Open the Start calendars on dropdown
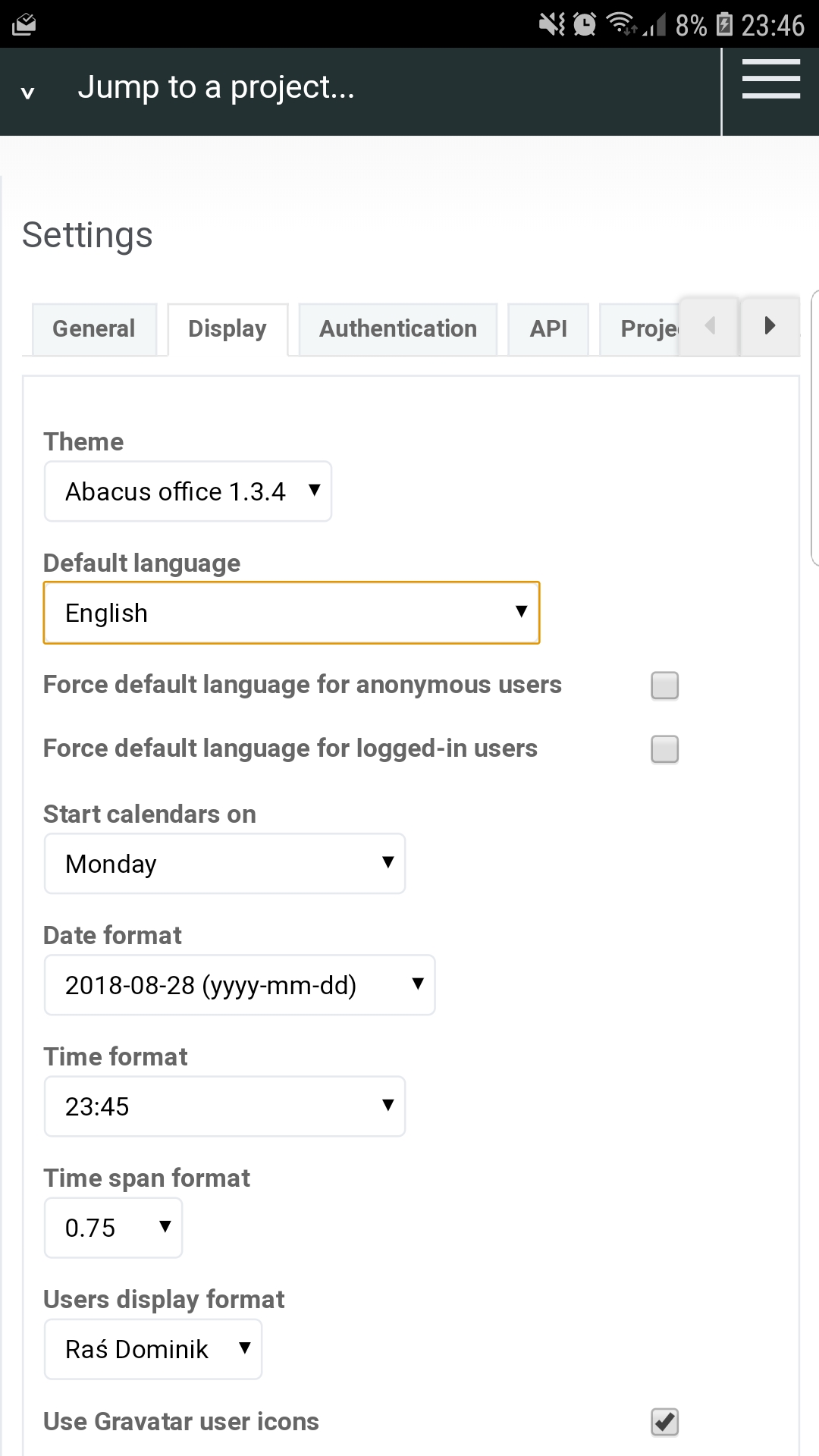 pos(224,864)
